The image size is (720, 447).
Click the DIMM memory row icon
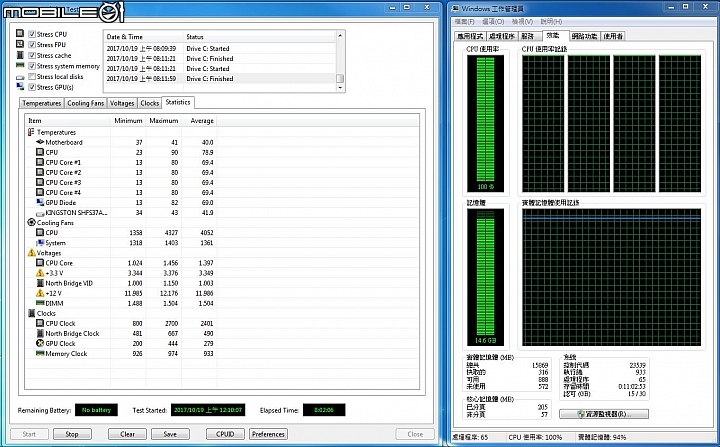(40, 303)
